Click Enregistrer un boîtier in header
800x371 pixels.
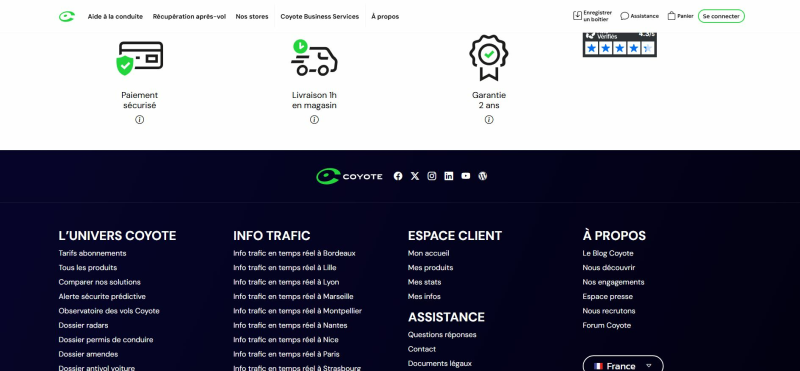click(x=592, y=16)
